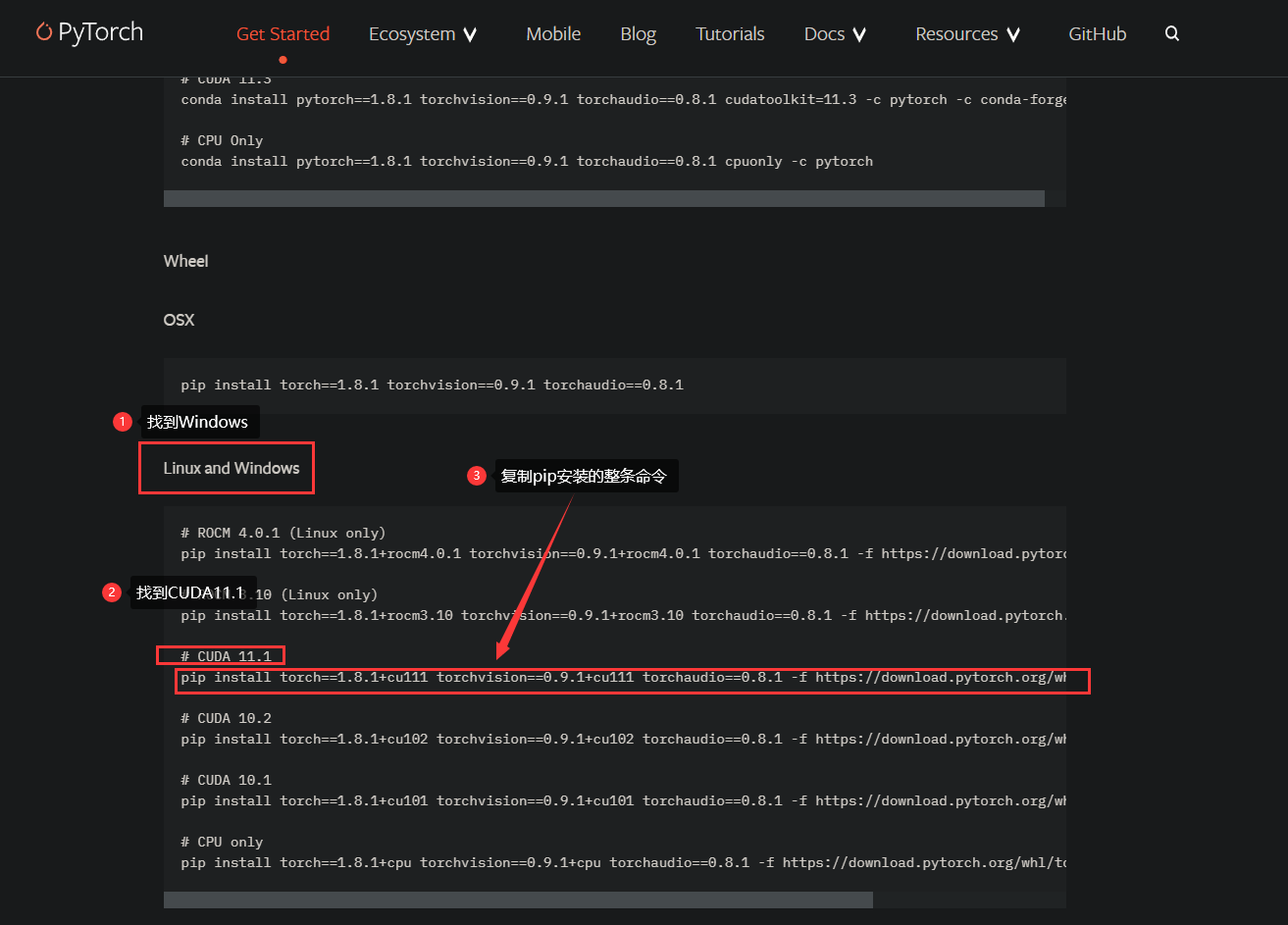Click the horizontal scrollbar under conda commands
Viewport: 1288px width, 925px height.
point(603,198)
